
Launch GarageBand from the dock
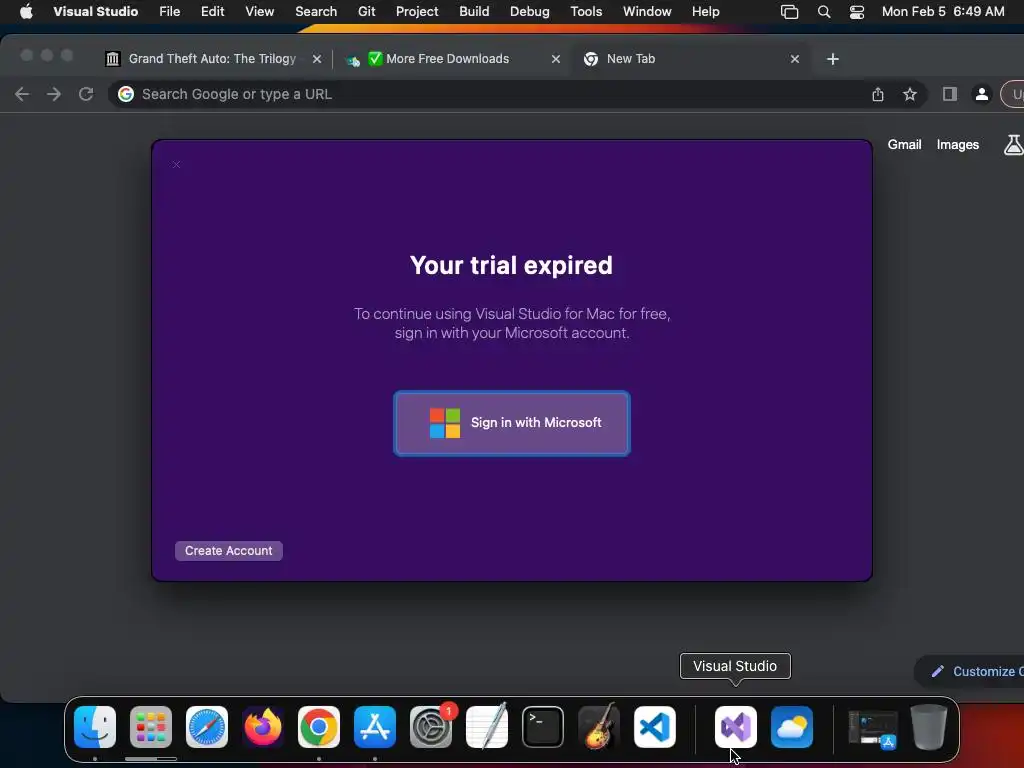[x=599, y=726]
